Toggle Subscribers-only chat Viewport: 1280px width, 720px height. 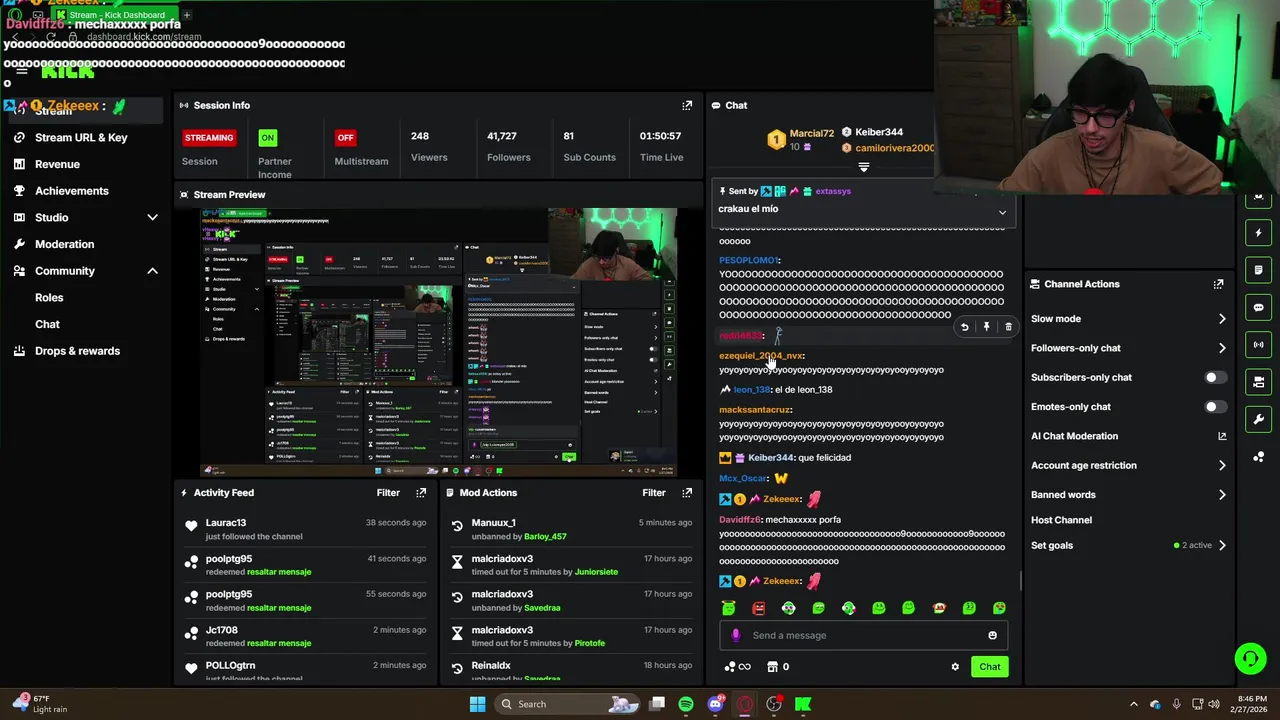1215,377
